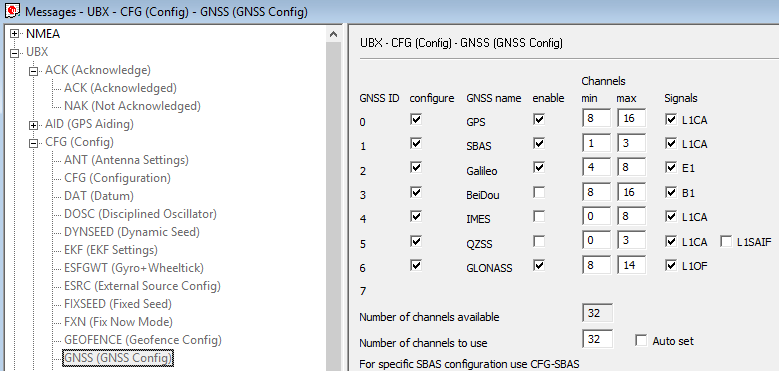Click the u-center app icon in title bar

pos(12,10)
